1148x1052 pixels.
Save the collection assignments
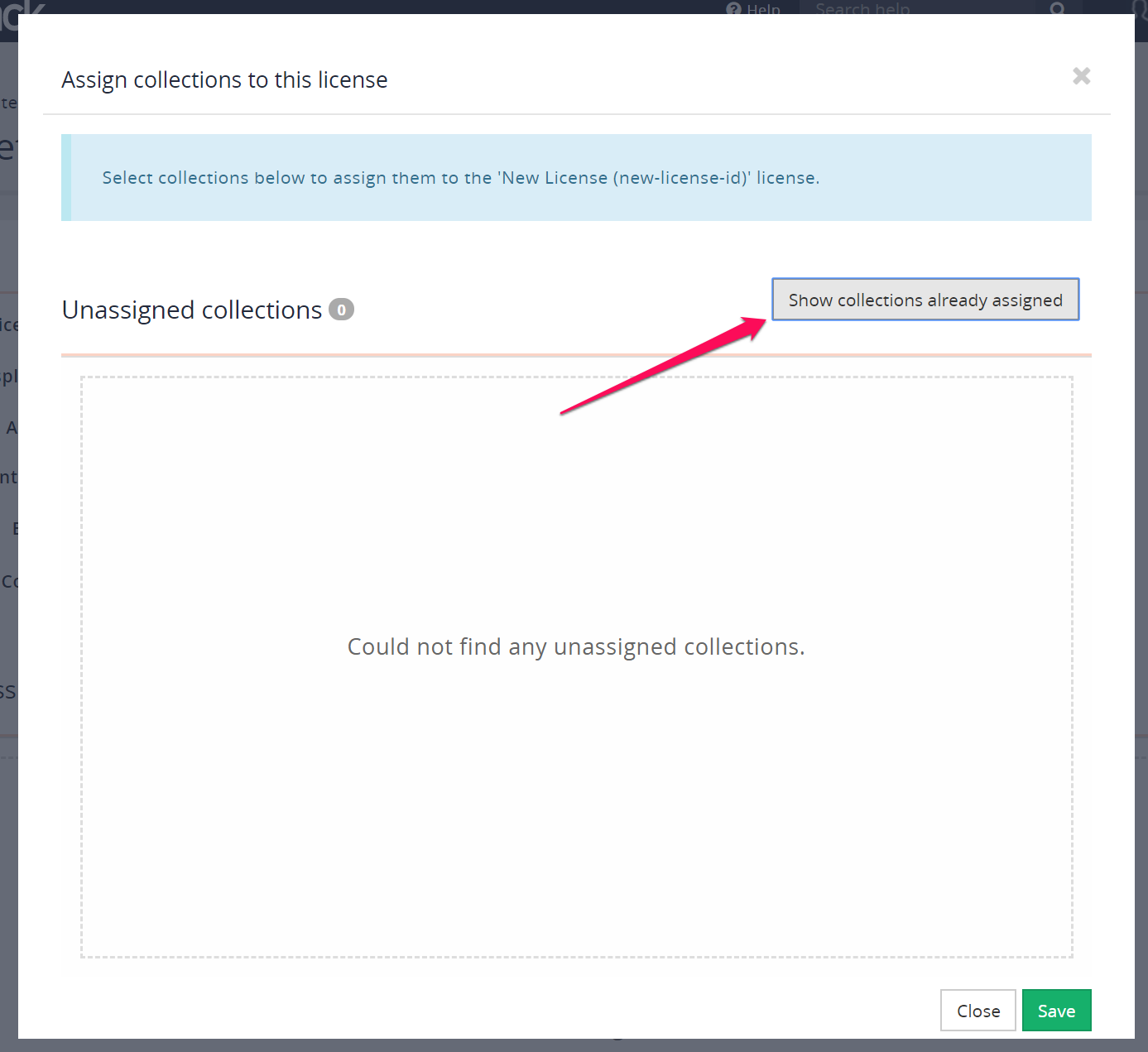point(1056,1011)
